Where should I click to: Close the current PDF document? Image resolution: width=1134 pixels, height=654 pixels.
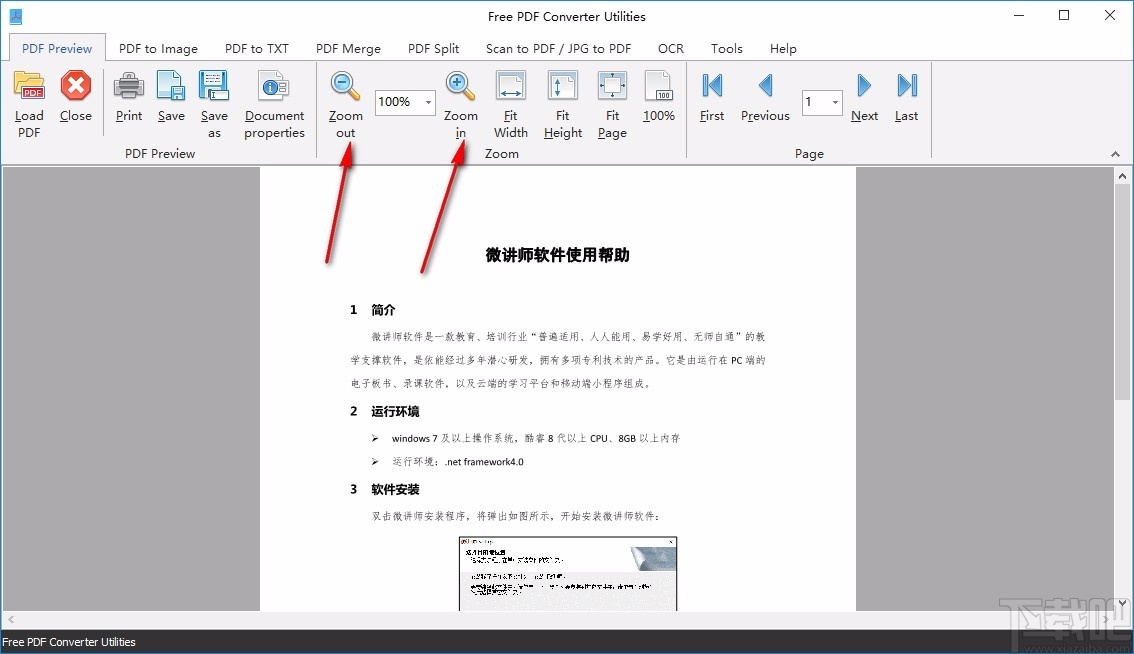point(75,100)
